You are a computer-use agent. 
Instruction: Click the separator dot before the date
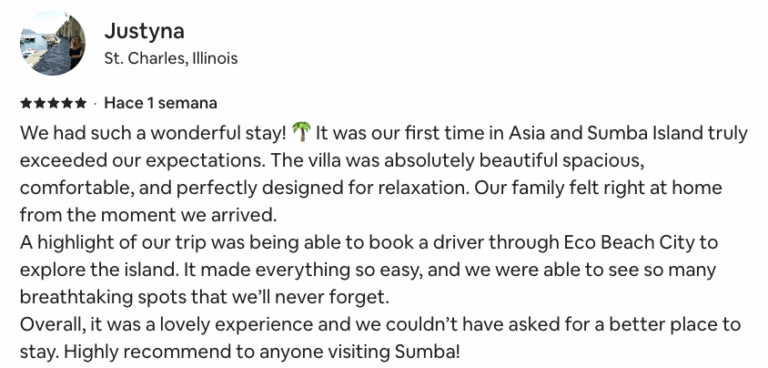[x=95, y=104]
